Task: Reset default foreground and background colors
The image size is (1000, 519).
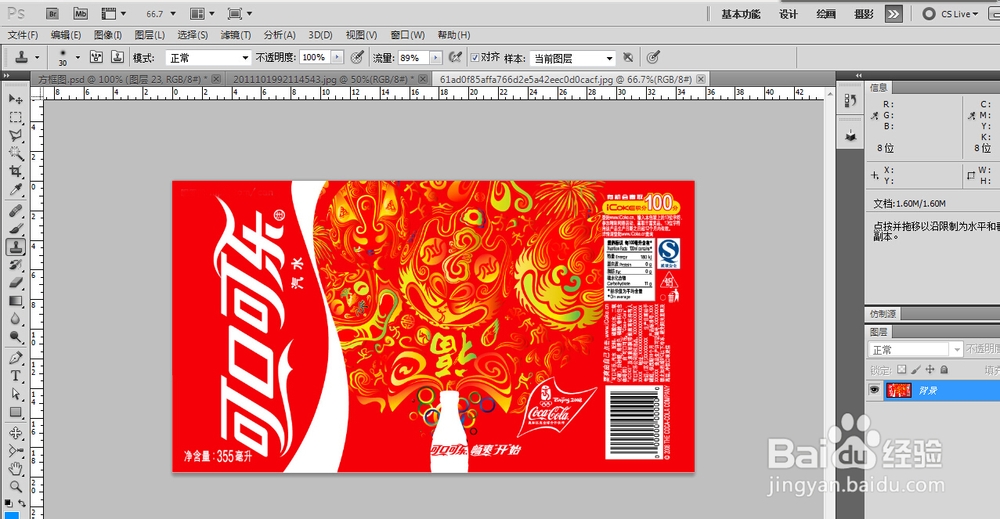Action: click(8, 503)
